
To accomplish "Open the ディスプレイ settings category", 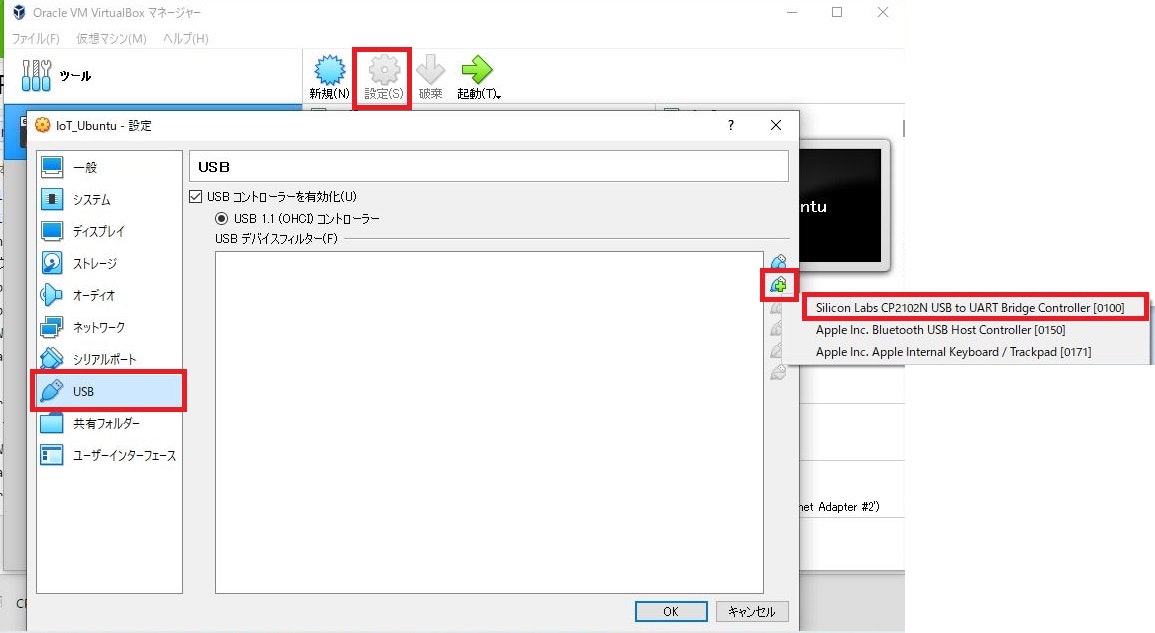I will 109,231.
